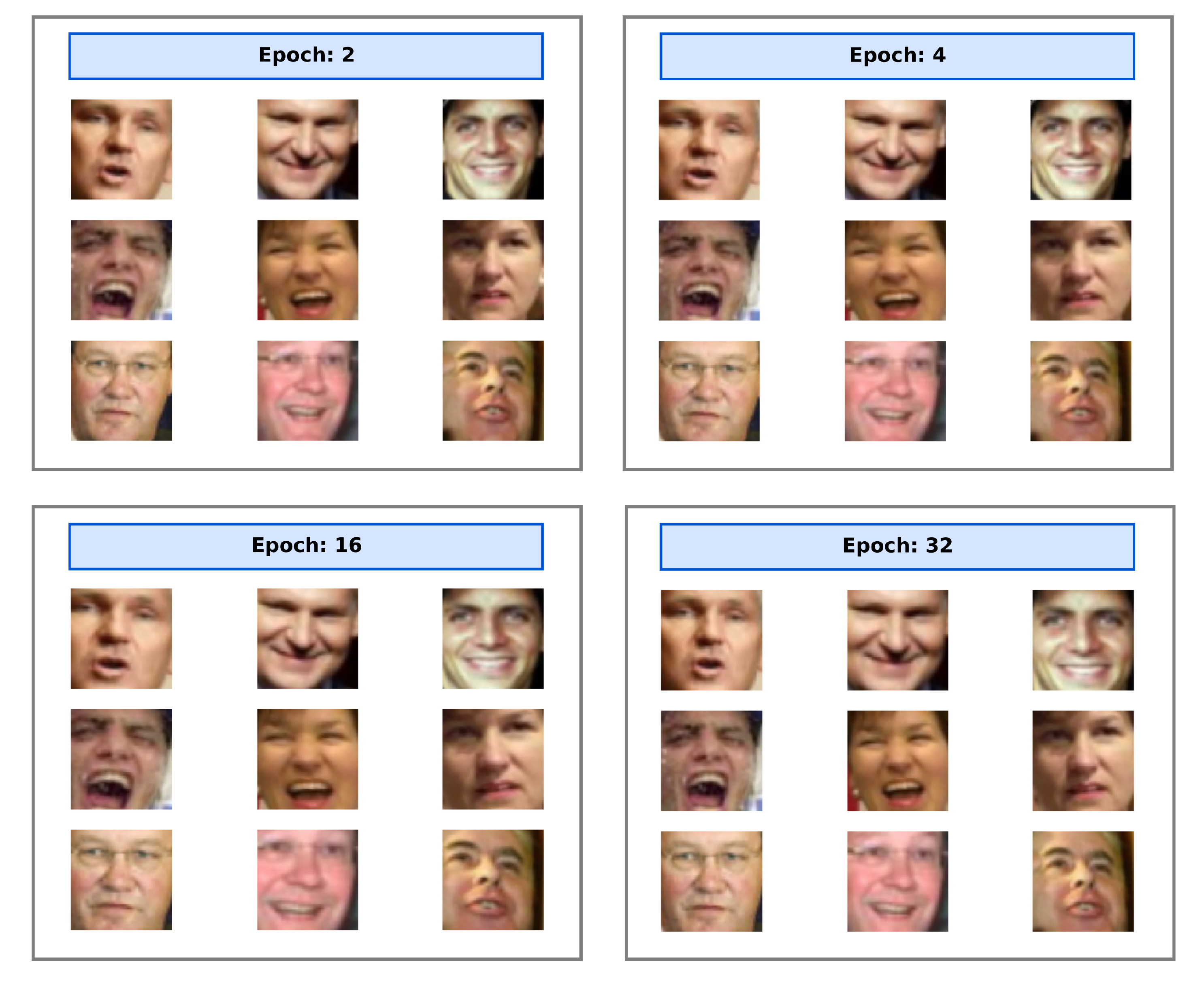This screenshot has width=1204, height=985.
Task: Click the Epoch: 2 header banner
Action: click(x=305, y=56)
